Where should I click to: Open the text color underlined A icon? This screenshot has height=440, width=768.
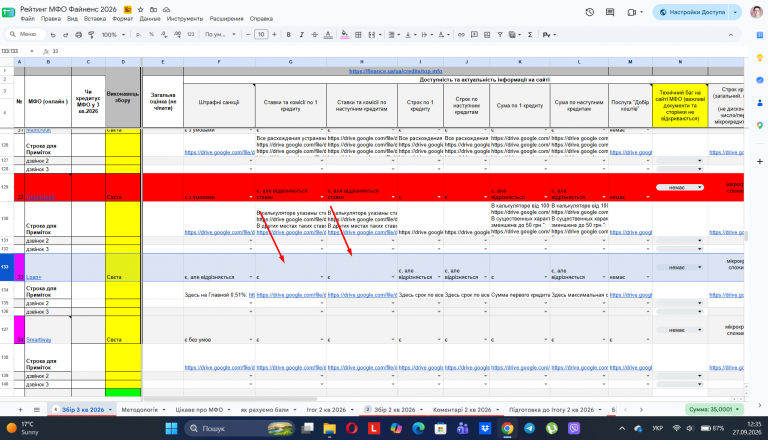tap(328, 35)
